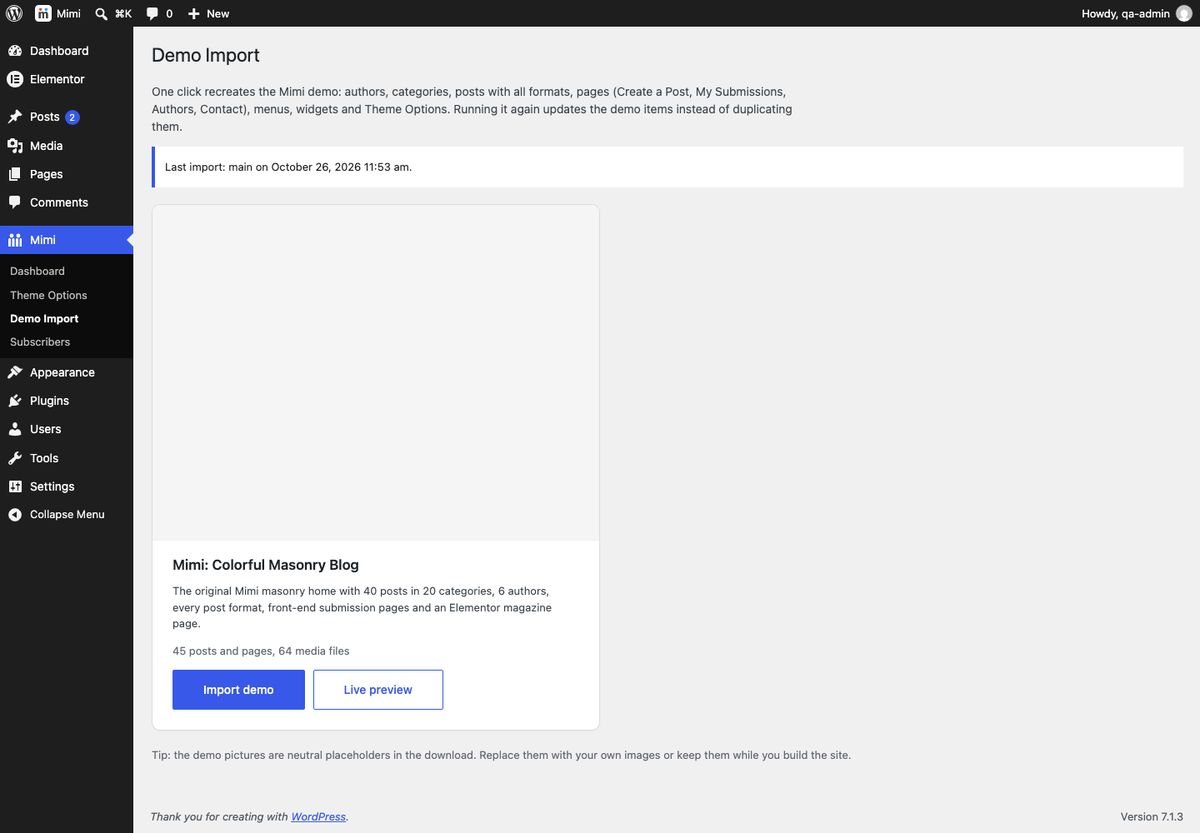
Task: Open the Elementor menu item
Action: pos(57,79)
